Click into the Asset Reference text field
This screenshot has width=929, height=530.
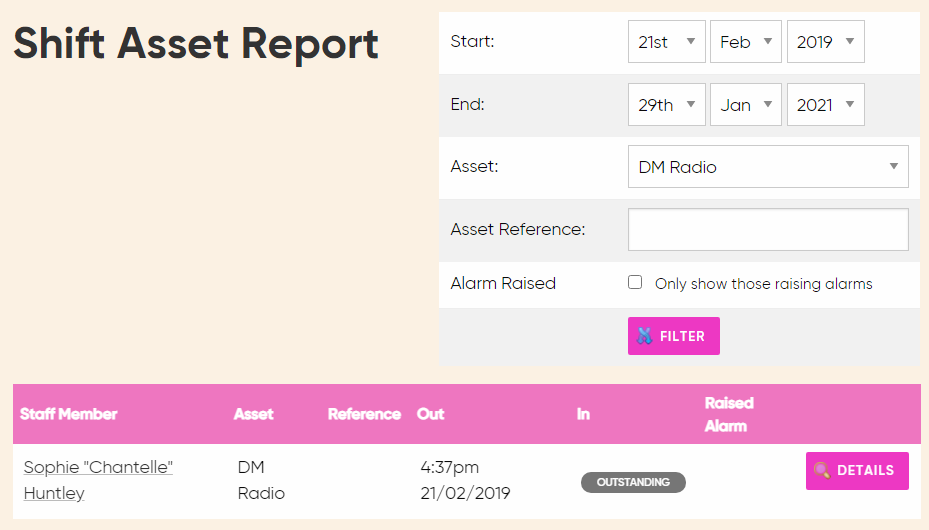(x=767, y=229)
